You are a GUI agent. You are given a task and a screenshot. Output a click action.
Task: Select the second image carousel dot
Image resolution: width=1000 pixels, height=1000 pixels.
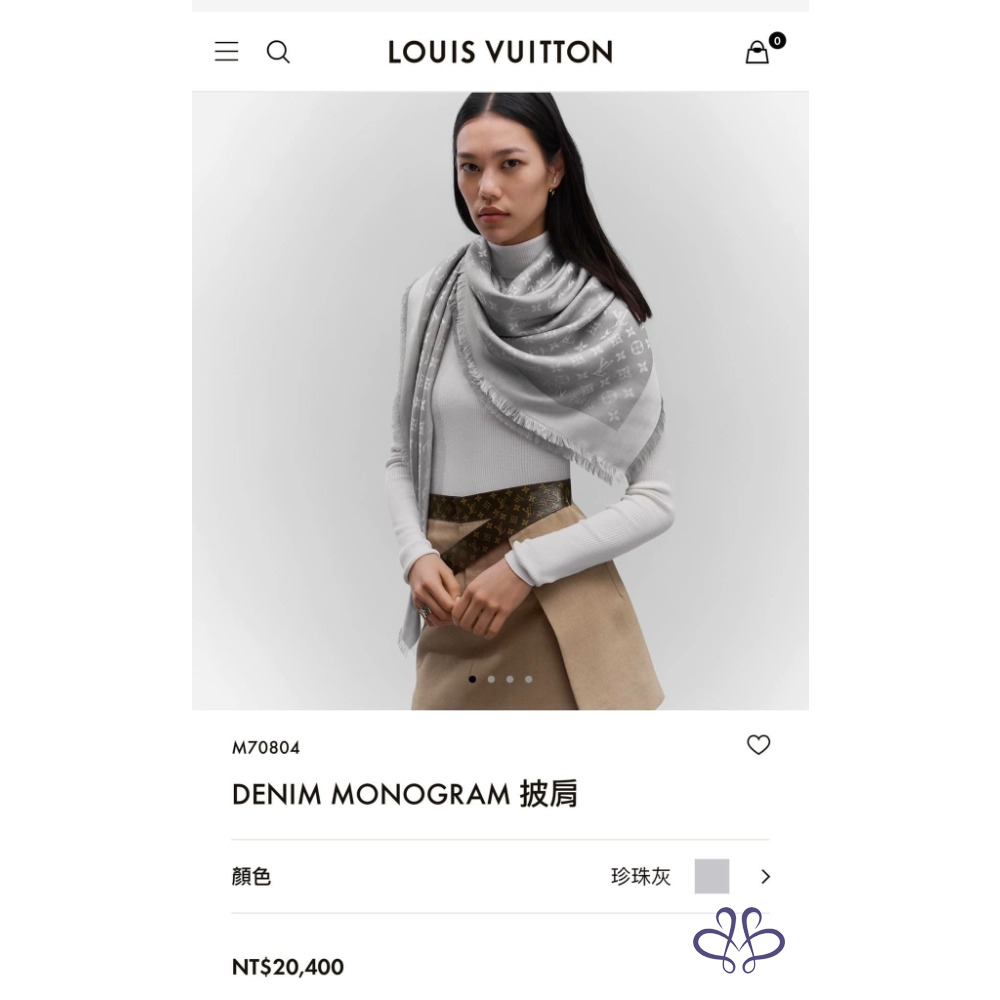(491, 679)
